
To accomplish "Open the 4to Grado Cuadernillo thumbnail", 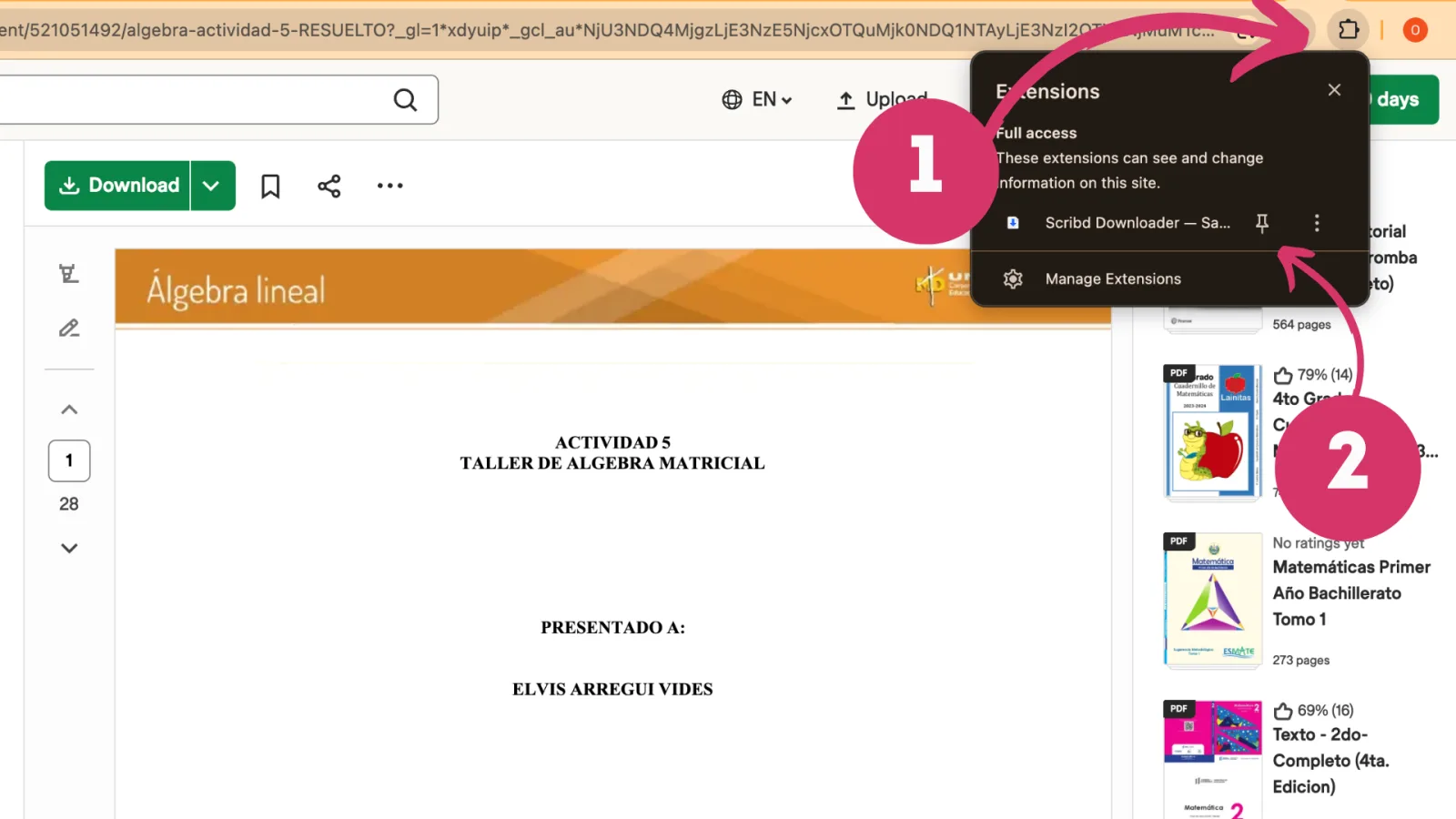I will point(1213,431).
